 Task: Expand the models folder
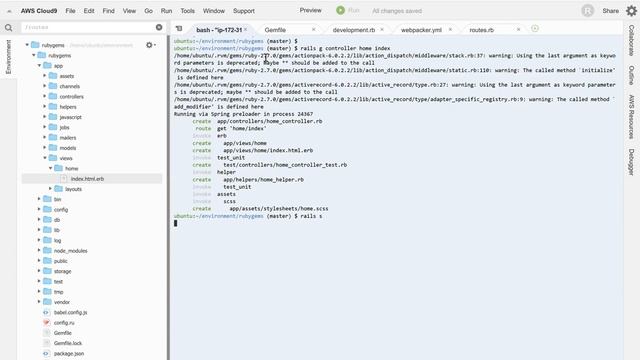(x=45, y=147)
